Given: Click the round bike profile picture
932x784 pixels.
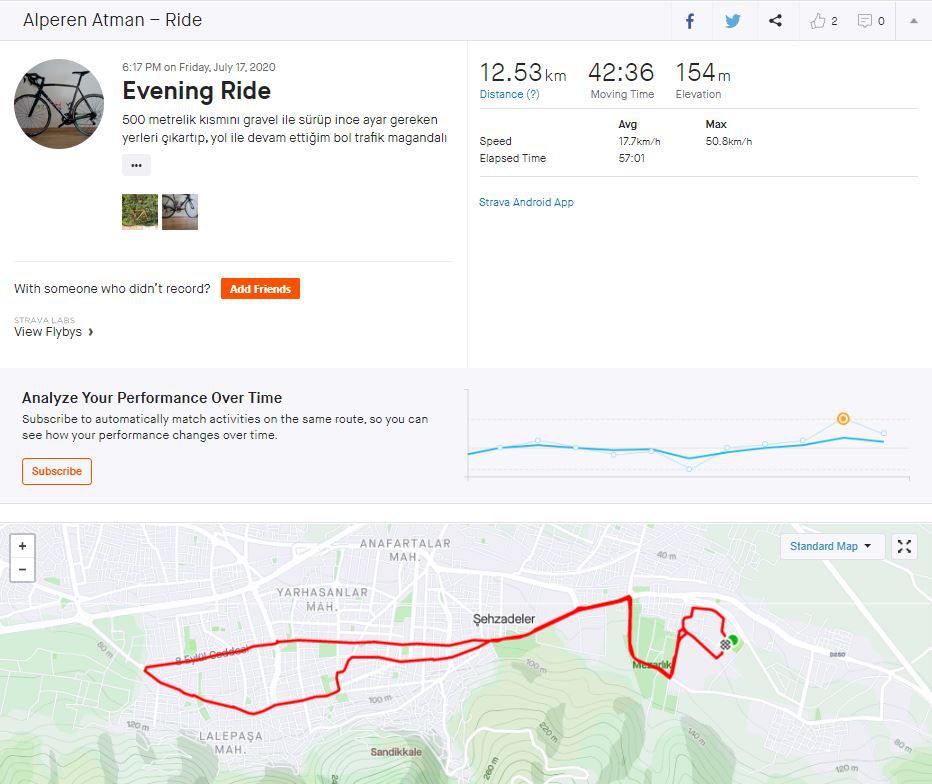Looking at the screenshot, I should [59, 104].
